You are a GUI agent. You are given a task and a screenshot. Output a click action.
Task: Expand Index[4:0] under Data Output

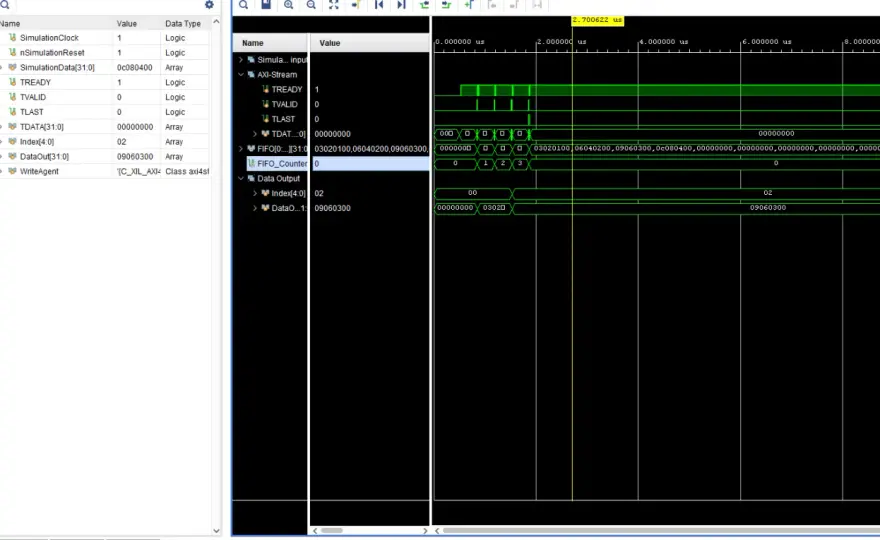click(255, 193)
